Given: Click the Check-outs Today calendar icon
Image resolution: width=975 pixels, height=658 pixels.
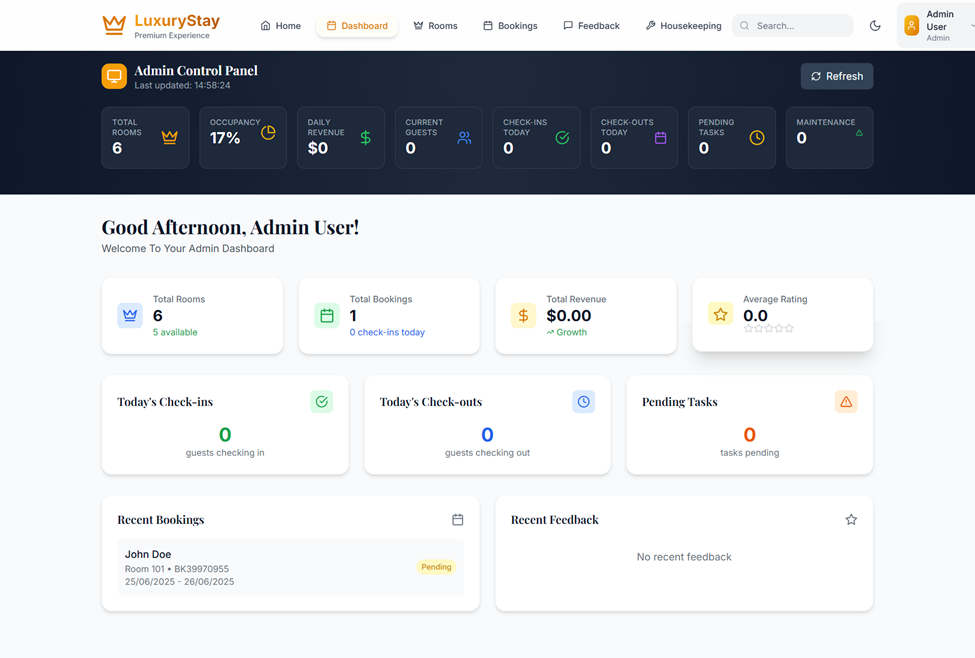Looking at the screenshot, I should (x=660, y=138).
